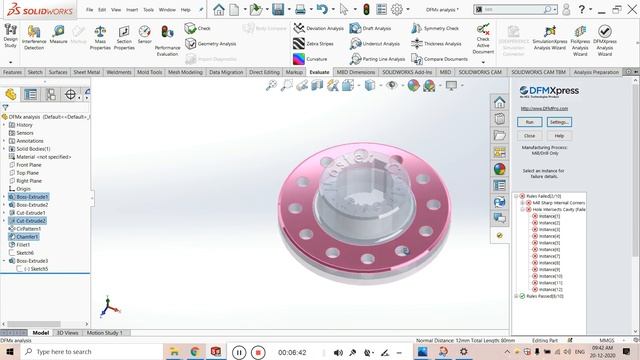Switch to PropertyManager tab icon
Viewport: 640px width, 360px height.
[x=31, y=95]
